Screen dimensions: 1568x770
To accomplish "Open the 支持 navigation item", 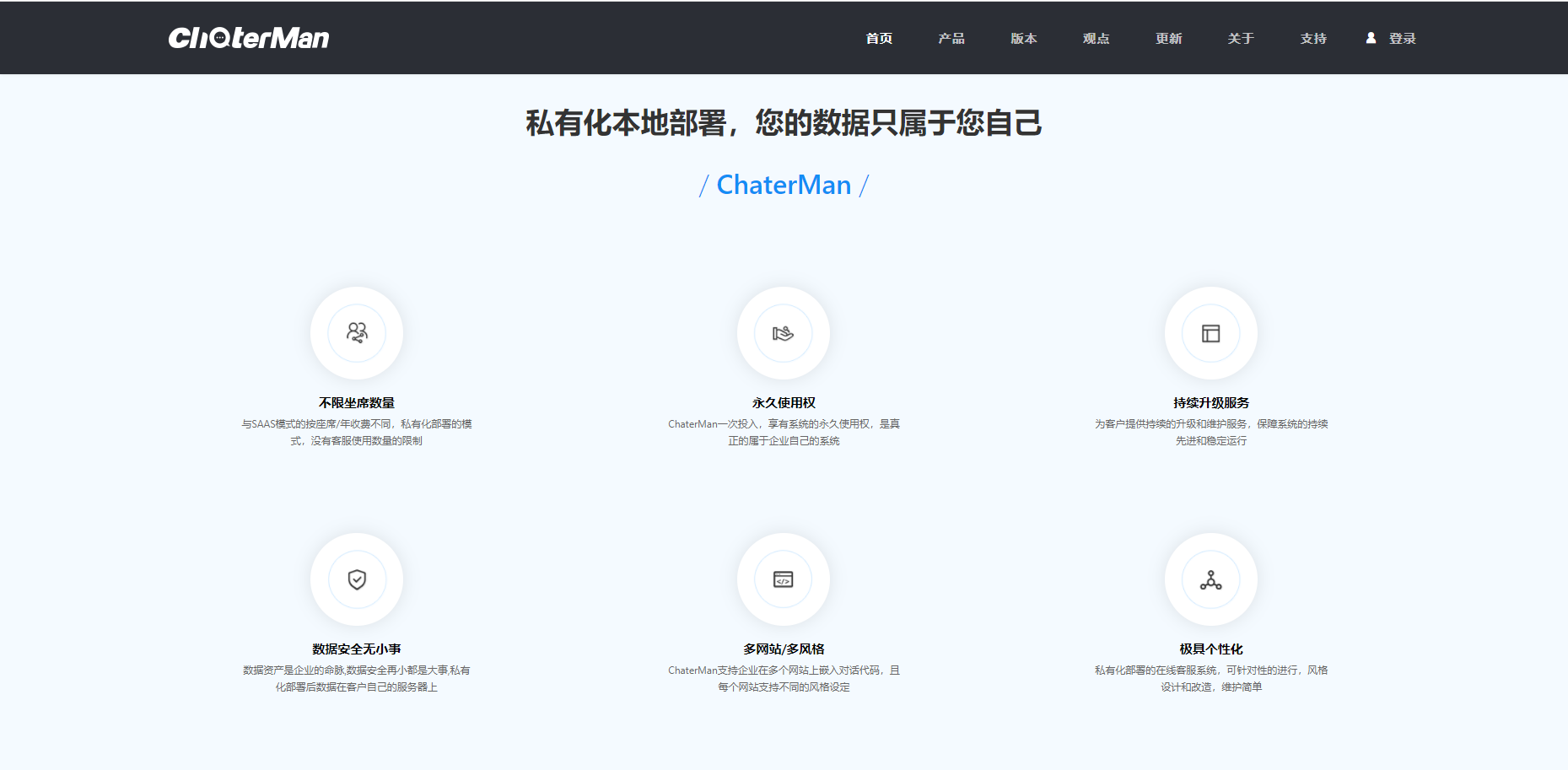I will pyautogui.click(x=1313, y=38).
